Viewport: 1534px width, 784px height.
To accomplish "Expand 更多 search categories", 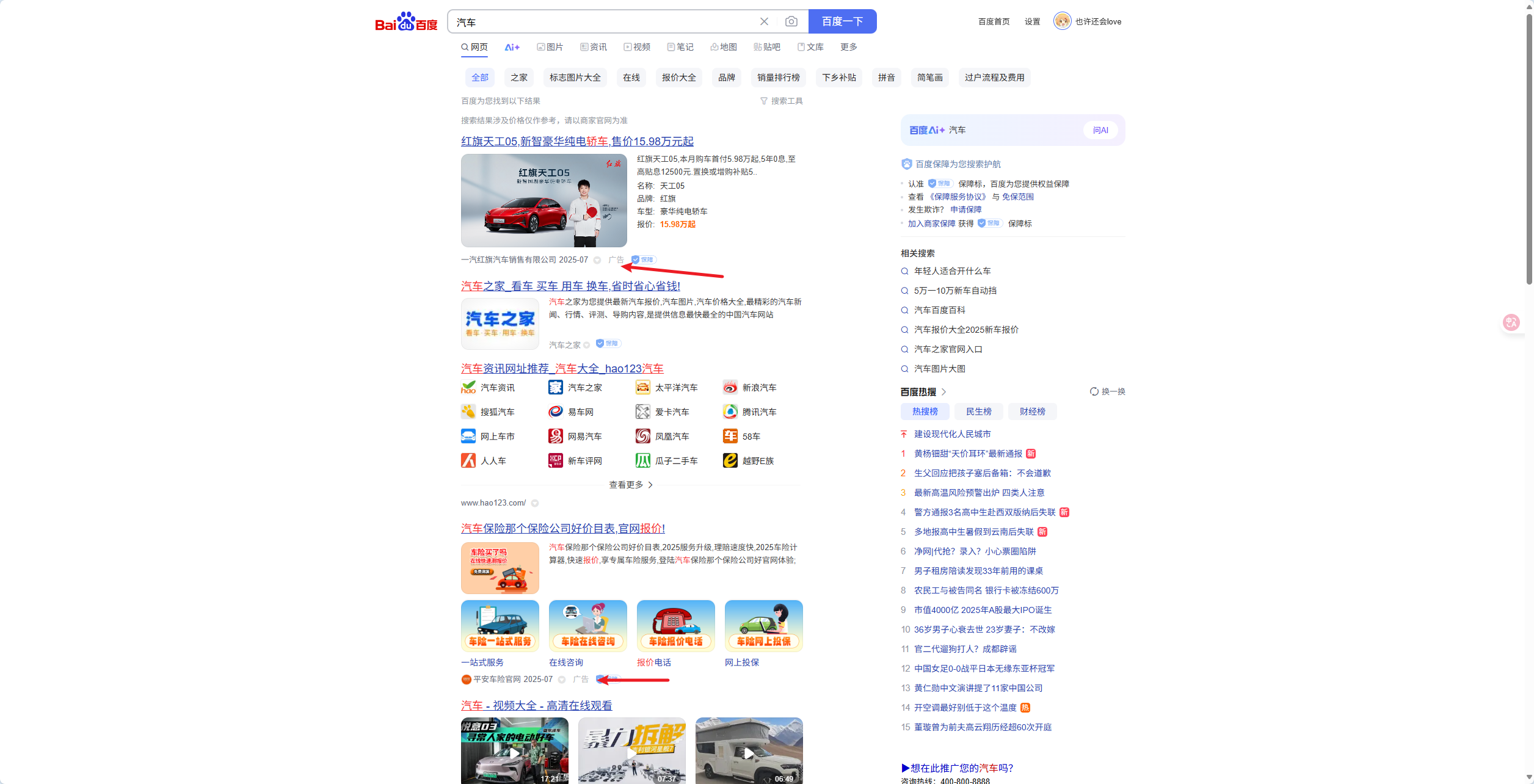I will pos(848,47).
